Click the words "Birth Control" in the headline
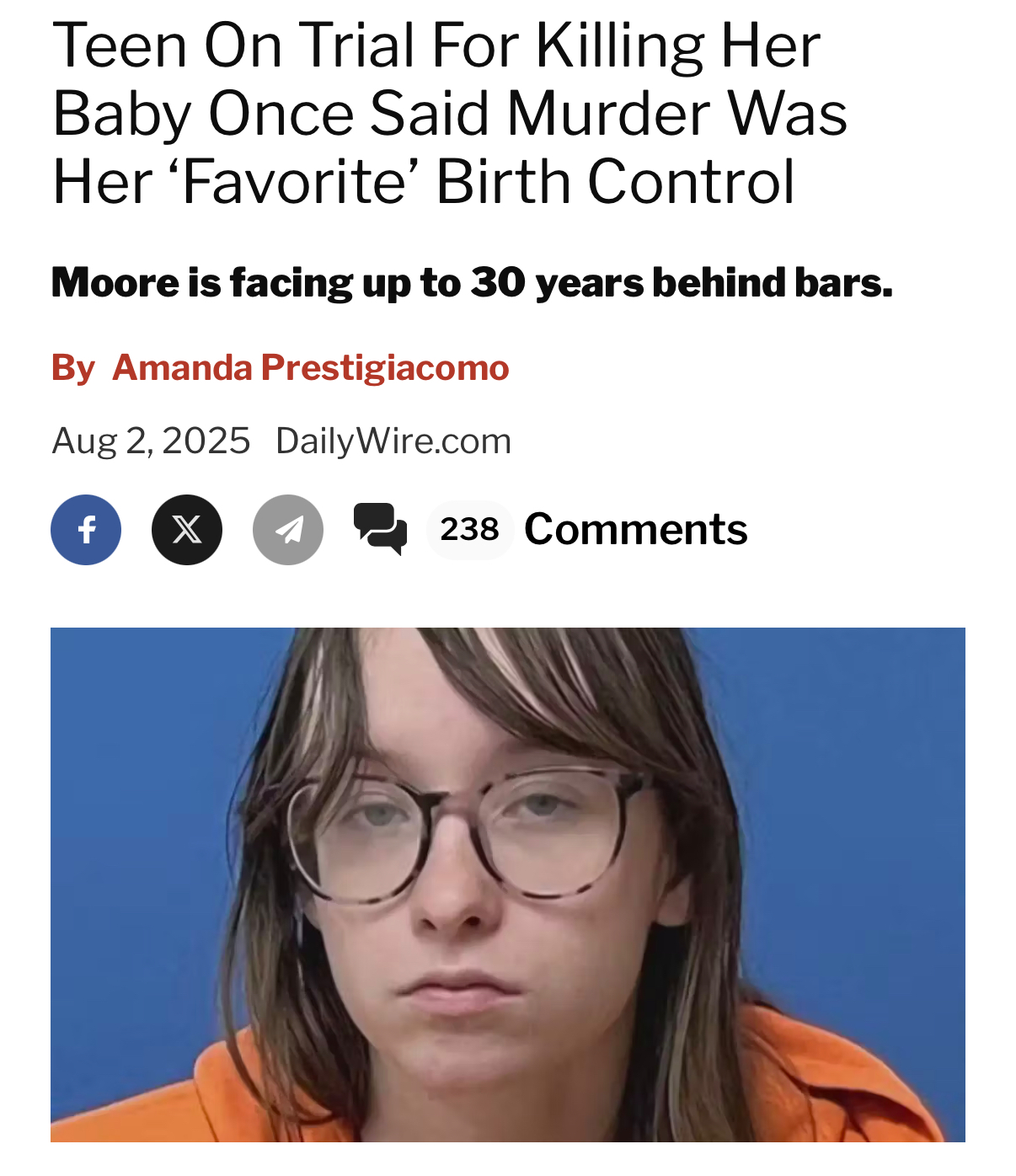Viewport: 1016px width, 1176px height. (615, 182)
